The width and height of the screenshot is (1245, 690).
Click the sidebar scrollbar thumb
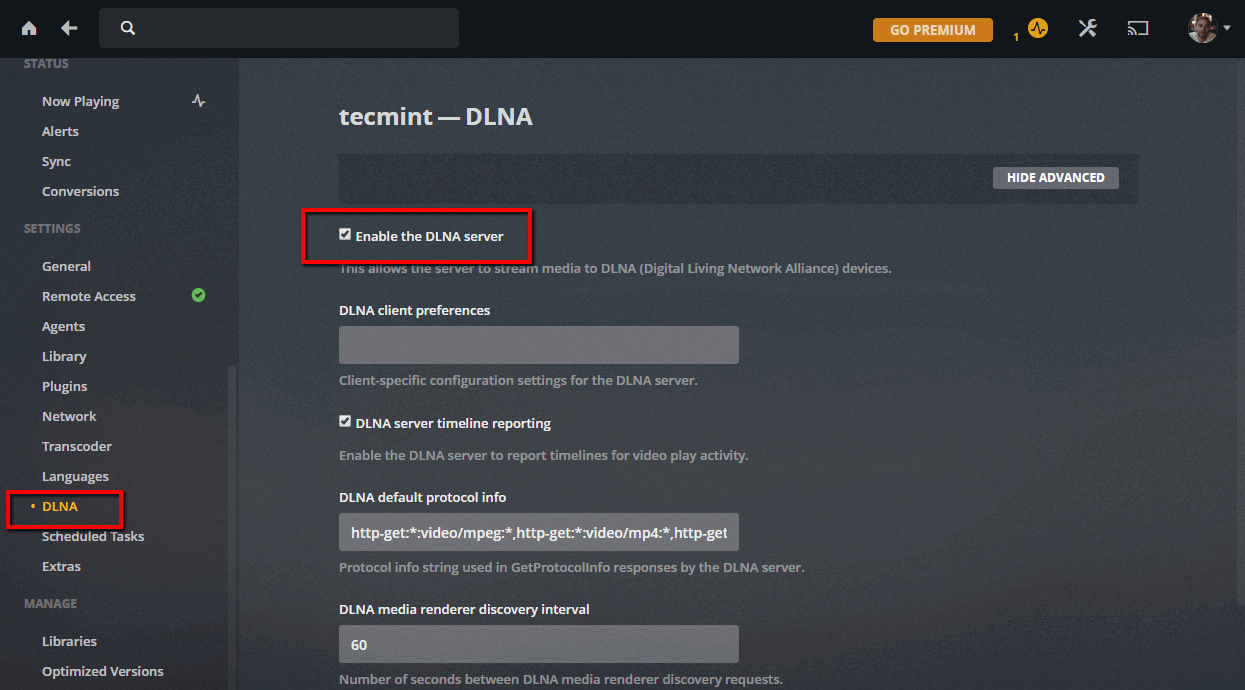pos(232,520)
